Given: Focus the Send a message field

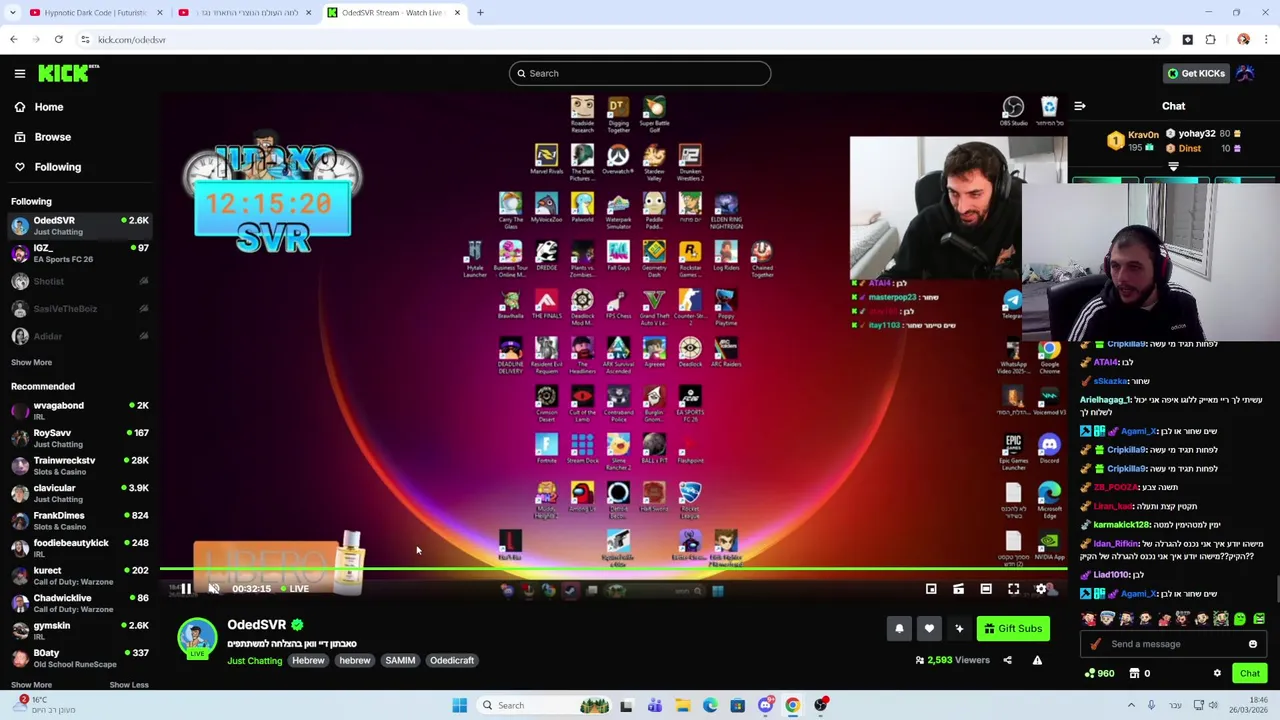Looking at the screenshot, I should [x=1173, y=644].
